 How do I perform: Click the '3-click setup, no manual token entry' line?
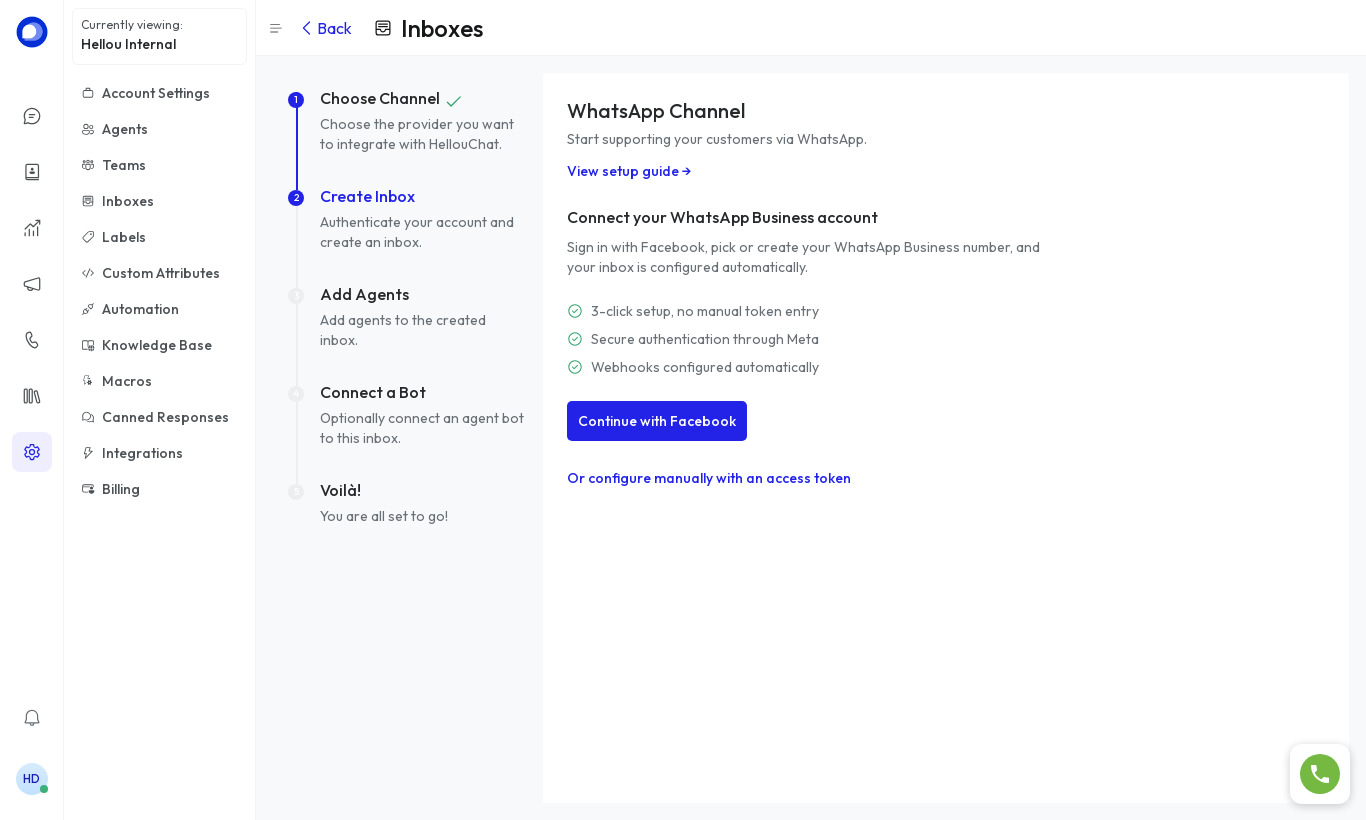click(705, 312)
